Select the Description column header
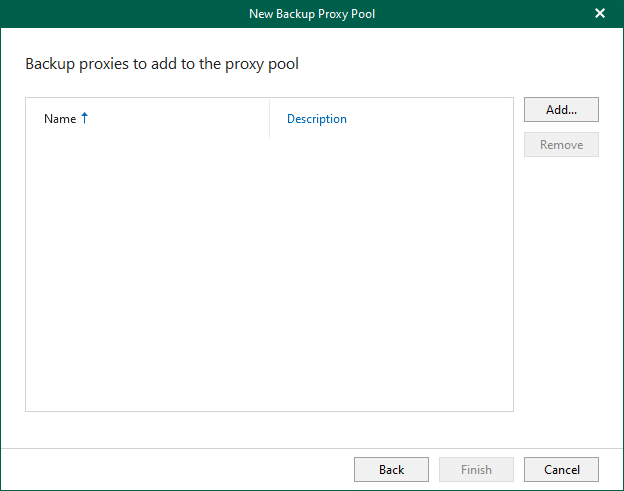Screen dimensions: 624x491 316,119
